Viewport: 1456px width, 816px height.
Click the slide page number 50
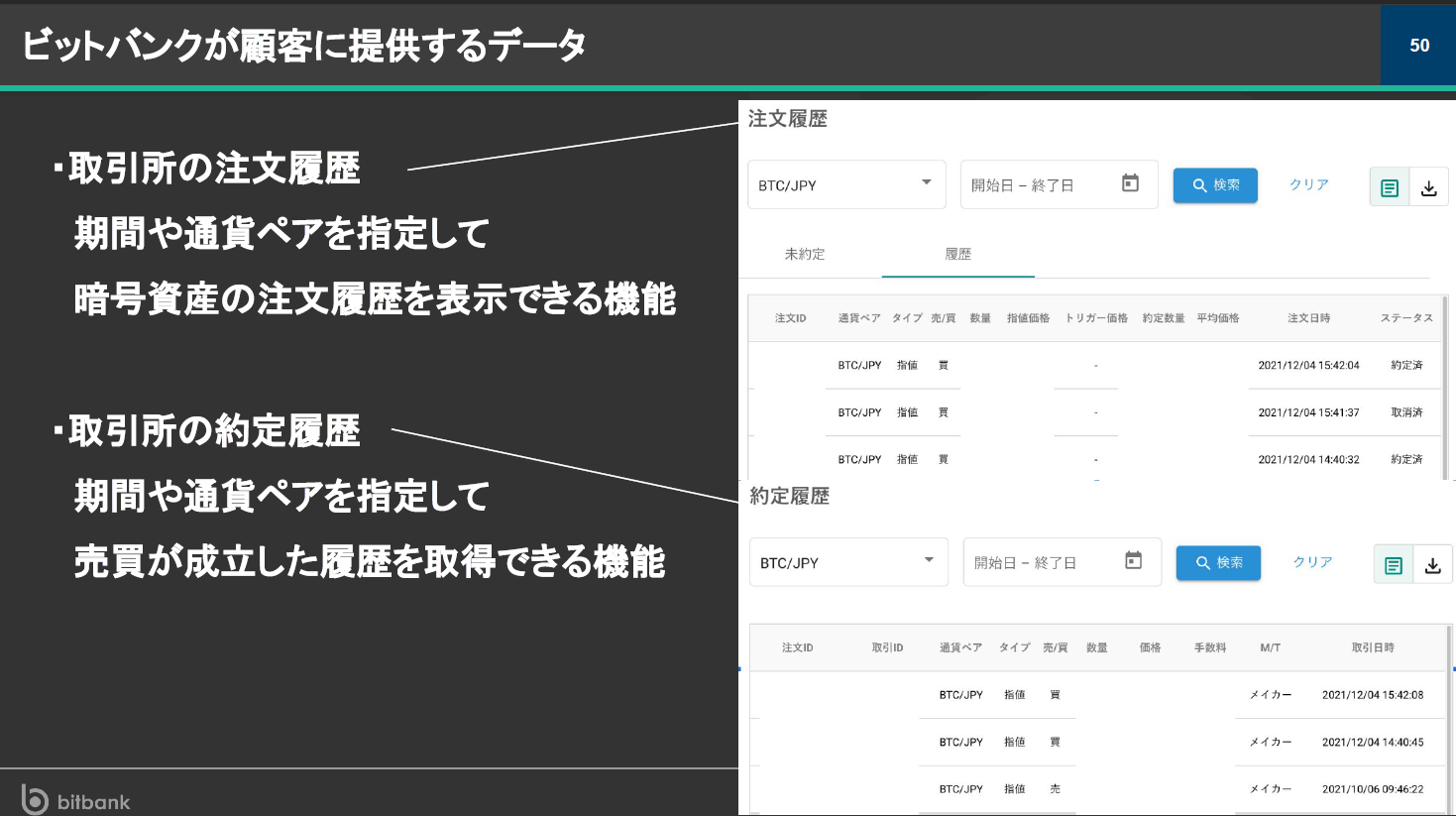click(x=1419, y=46)
